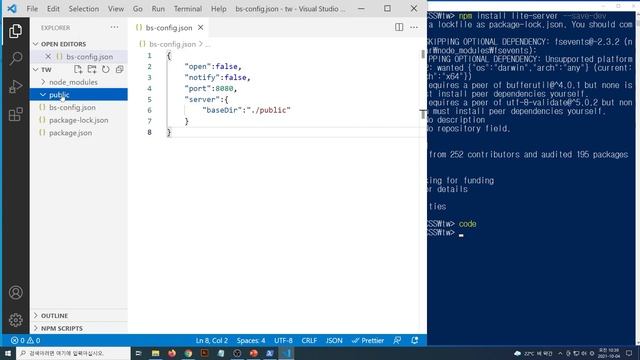Switch to Visual Studio Code taskbar icon
640x360 pixels.
(x=286, y=353)
